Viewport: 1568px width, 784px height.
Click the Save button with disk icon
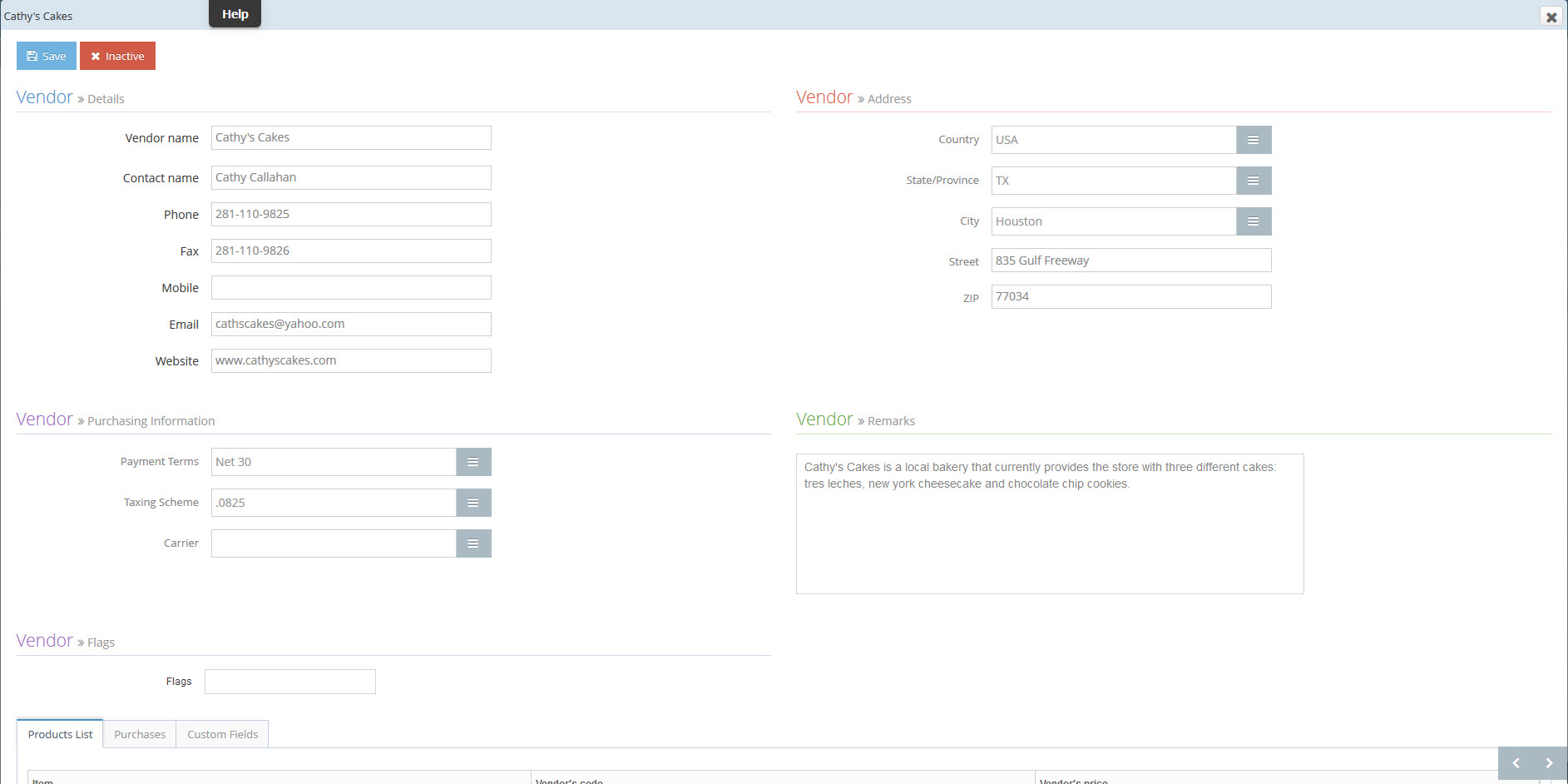[47, 56]
